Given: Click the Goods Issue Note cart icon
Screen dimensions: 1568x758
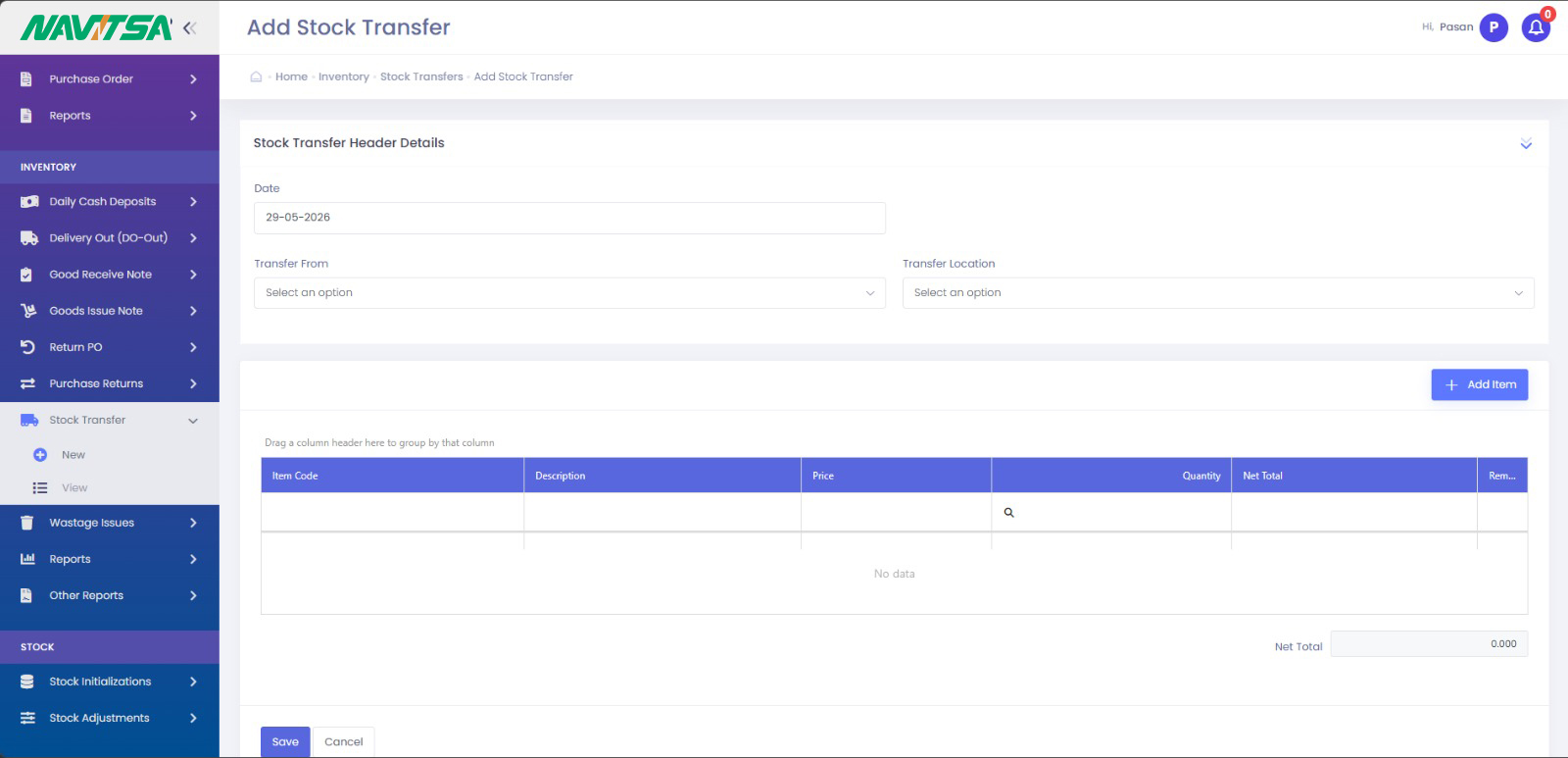Looking at the screenshot, I should pos(28,311).
